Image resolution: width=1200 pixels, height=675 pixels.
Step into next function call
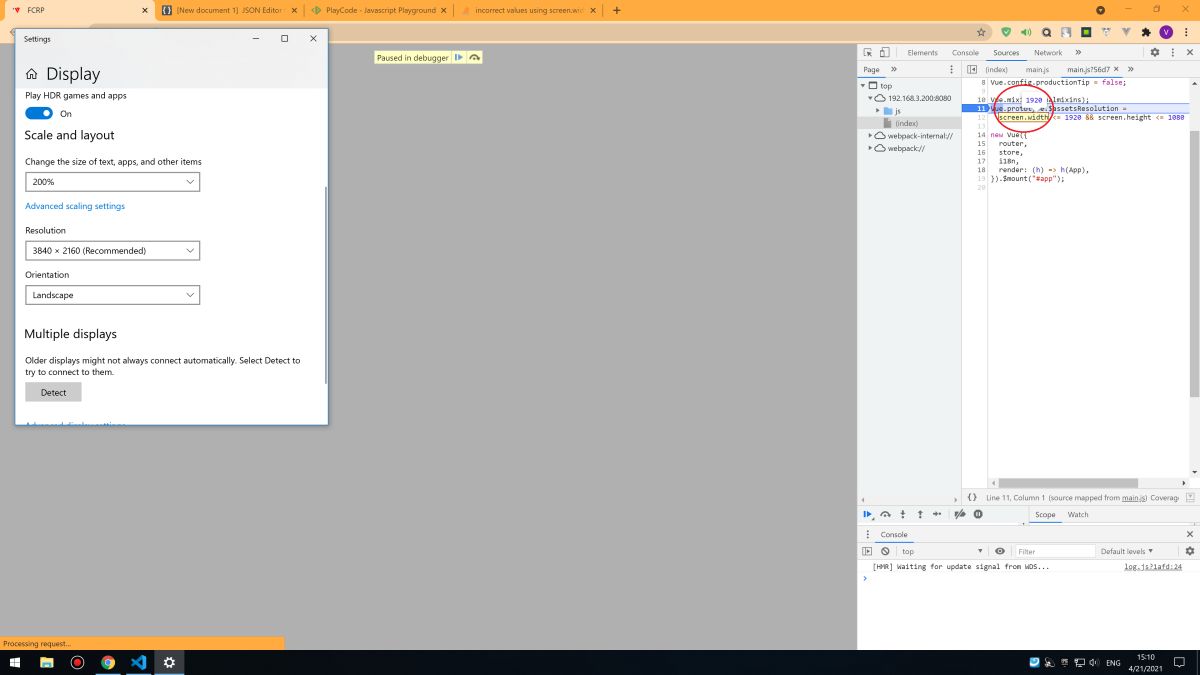click(902, 514)
